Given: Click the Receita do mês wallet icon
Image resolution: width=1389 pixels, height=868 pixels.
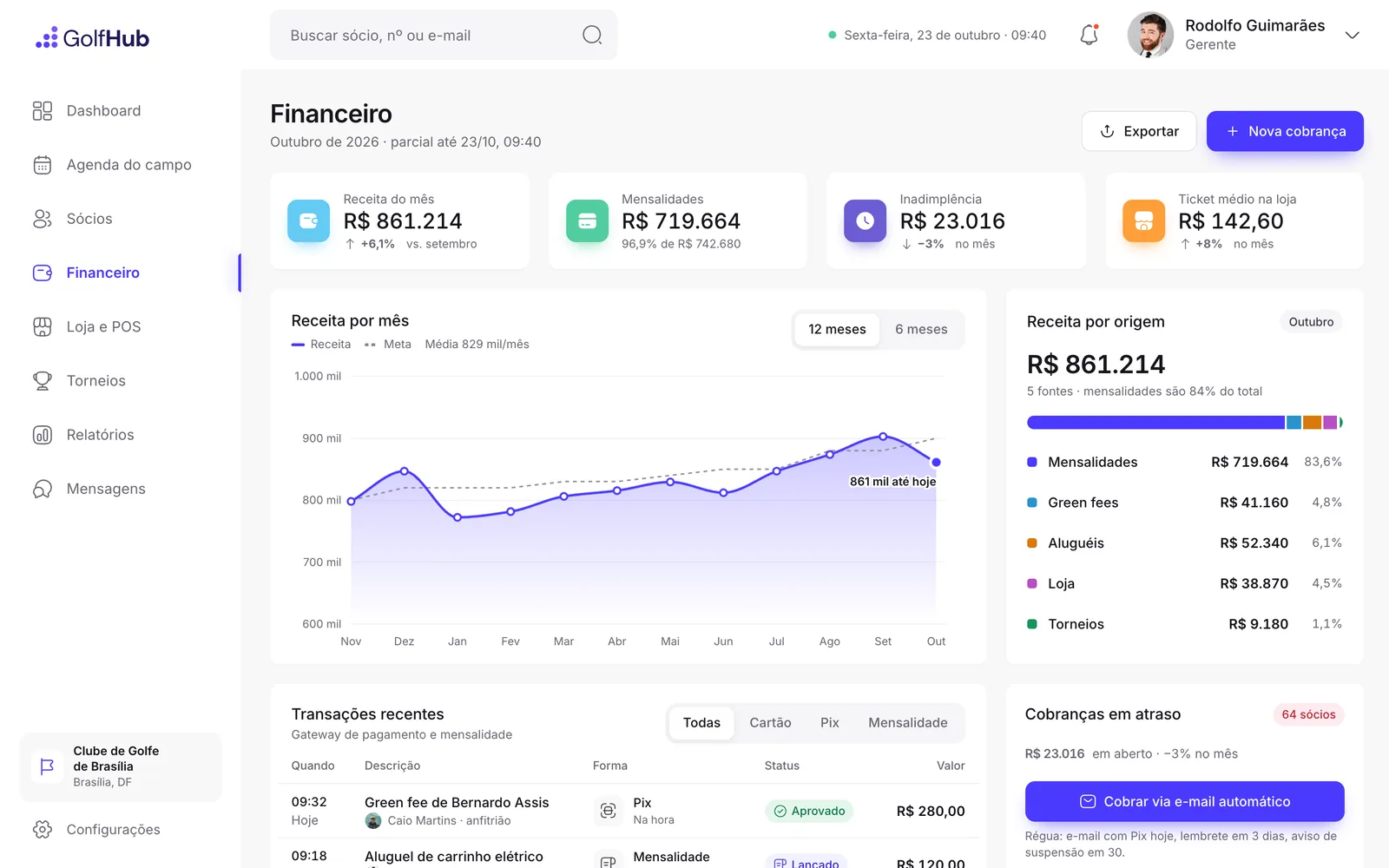Looking at the screenshot, I should tap(308, 220).
